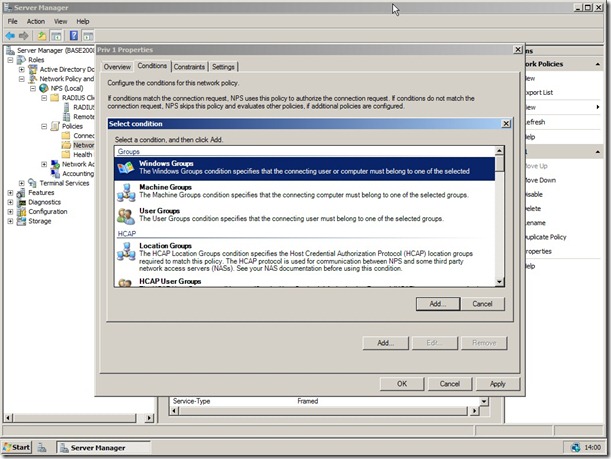Click Apply in Priv 1 Properties
Screen dimensions: 611x459
[498, 384]
